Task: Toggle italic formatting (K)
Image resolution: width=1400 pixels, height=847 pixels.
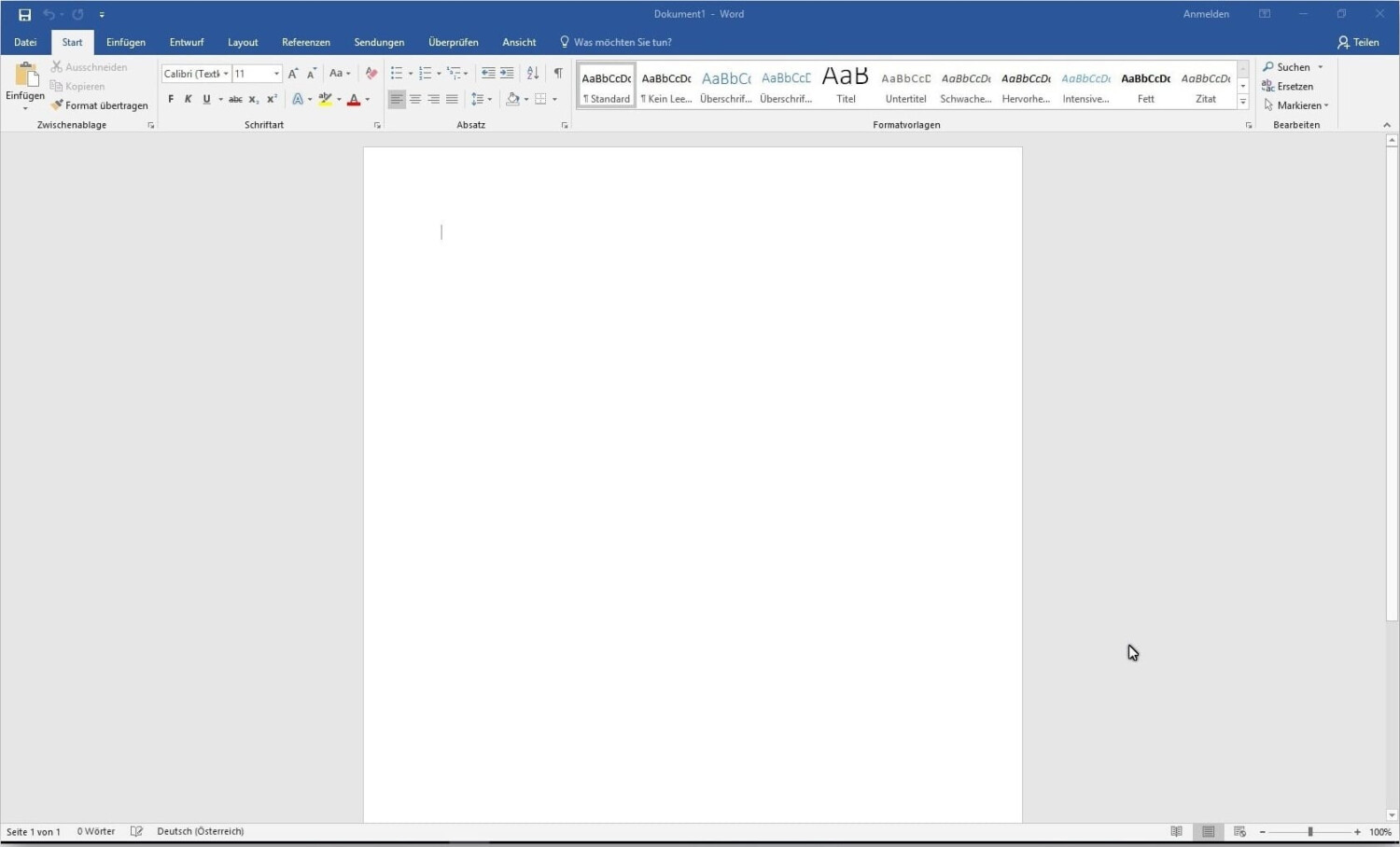Action: click(x=189, y=99)
